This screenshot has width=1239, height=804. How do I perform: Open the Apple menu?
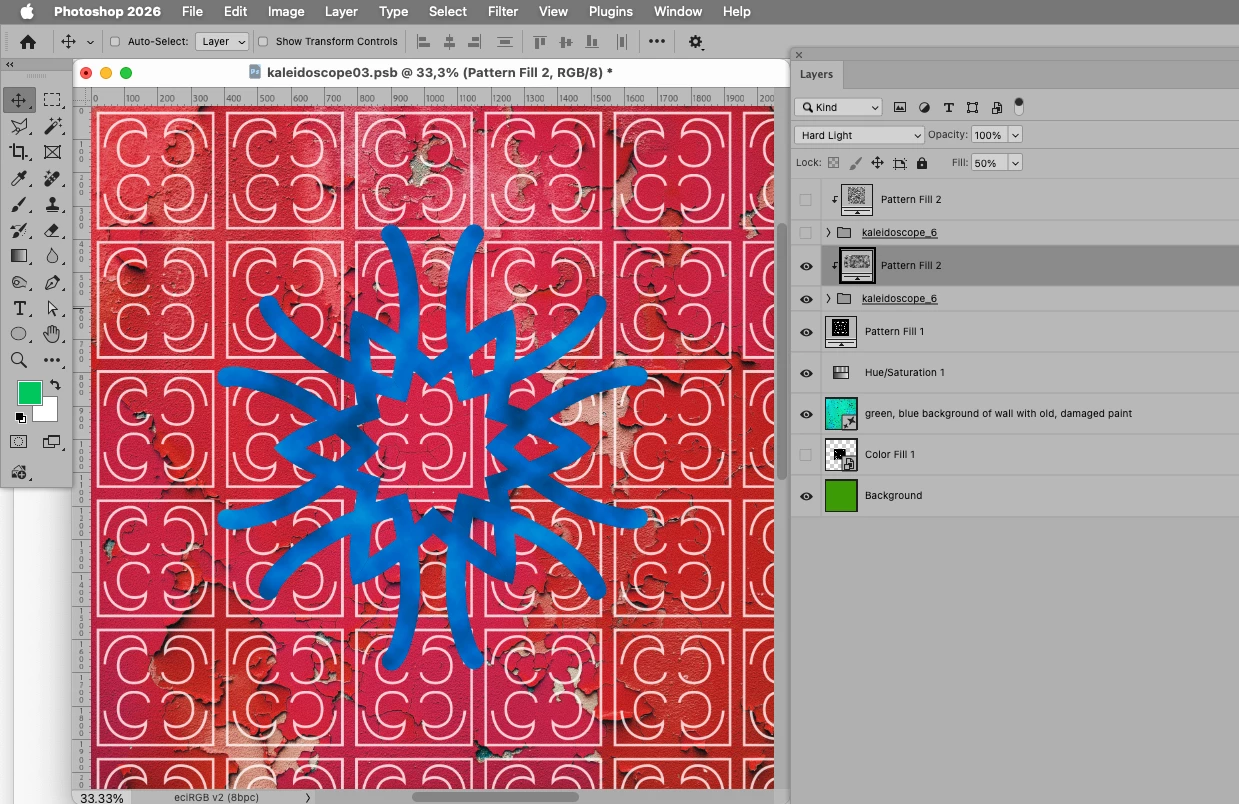(27, 12)
